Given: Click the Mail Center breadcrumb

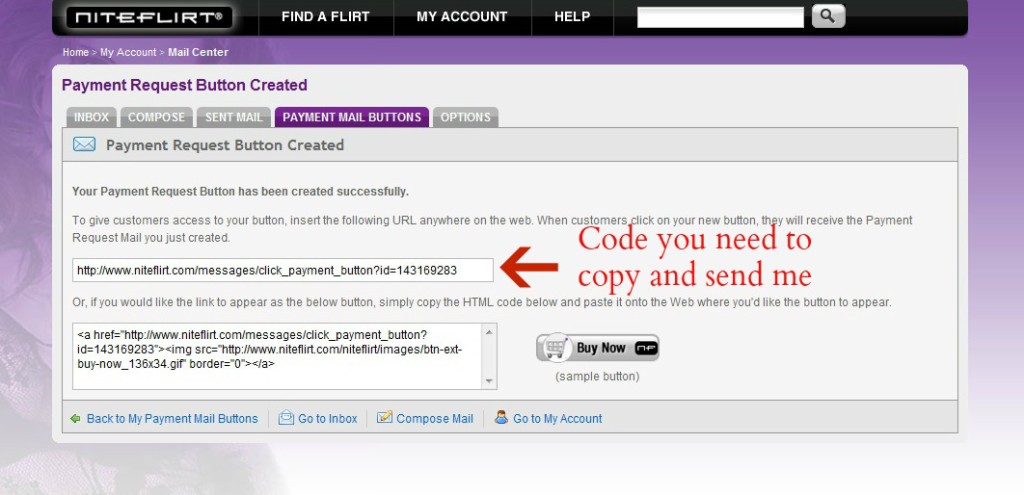Looking at the screenshot, I should click(x=198, y=52).
